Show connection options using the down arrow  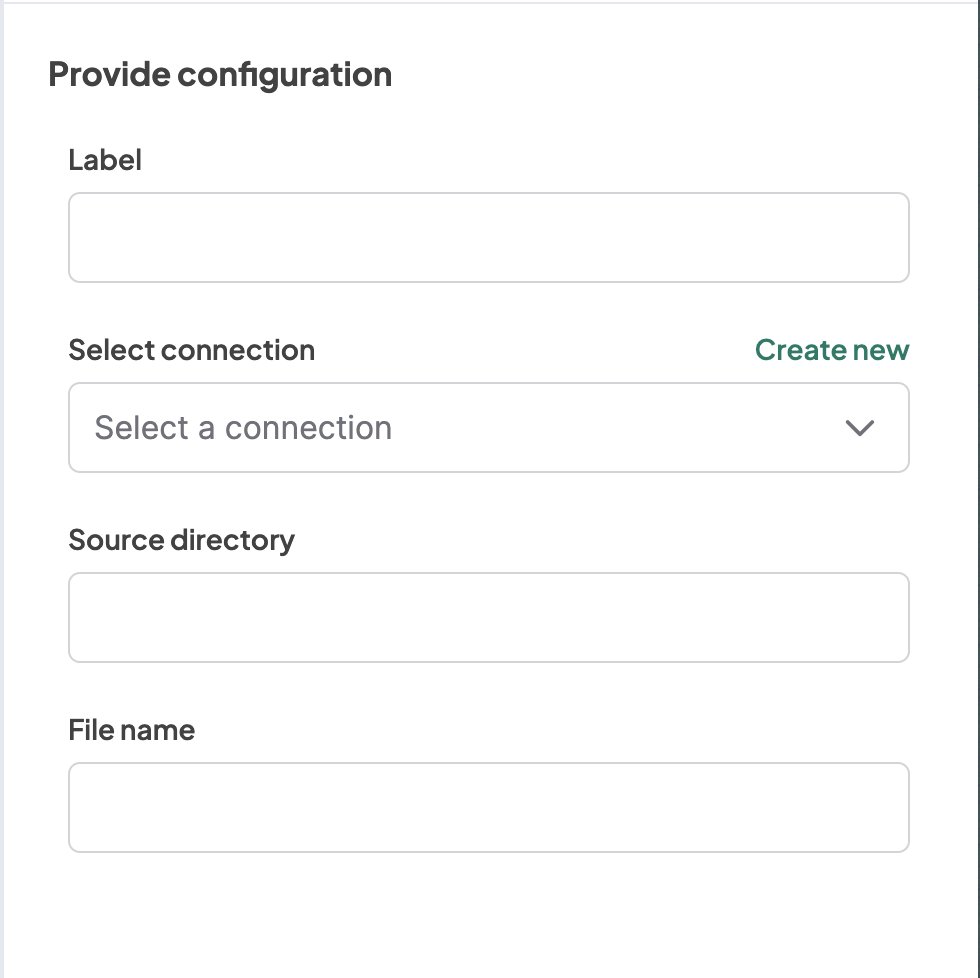point(859,428)
